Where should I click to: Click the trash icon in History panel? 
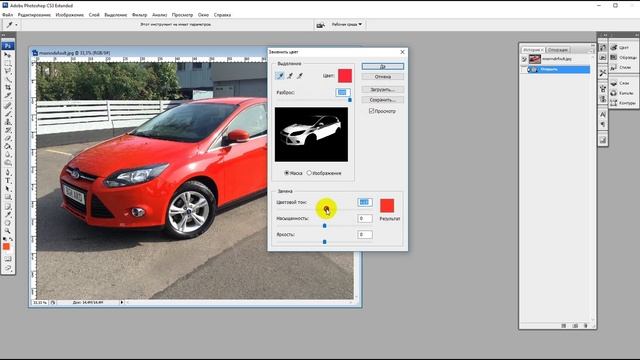(x=585, y=326)
